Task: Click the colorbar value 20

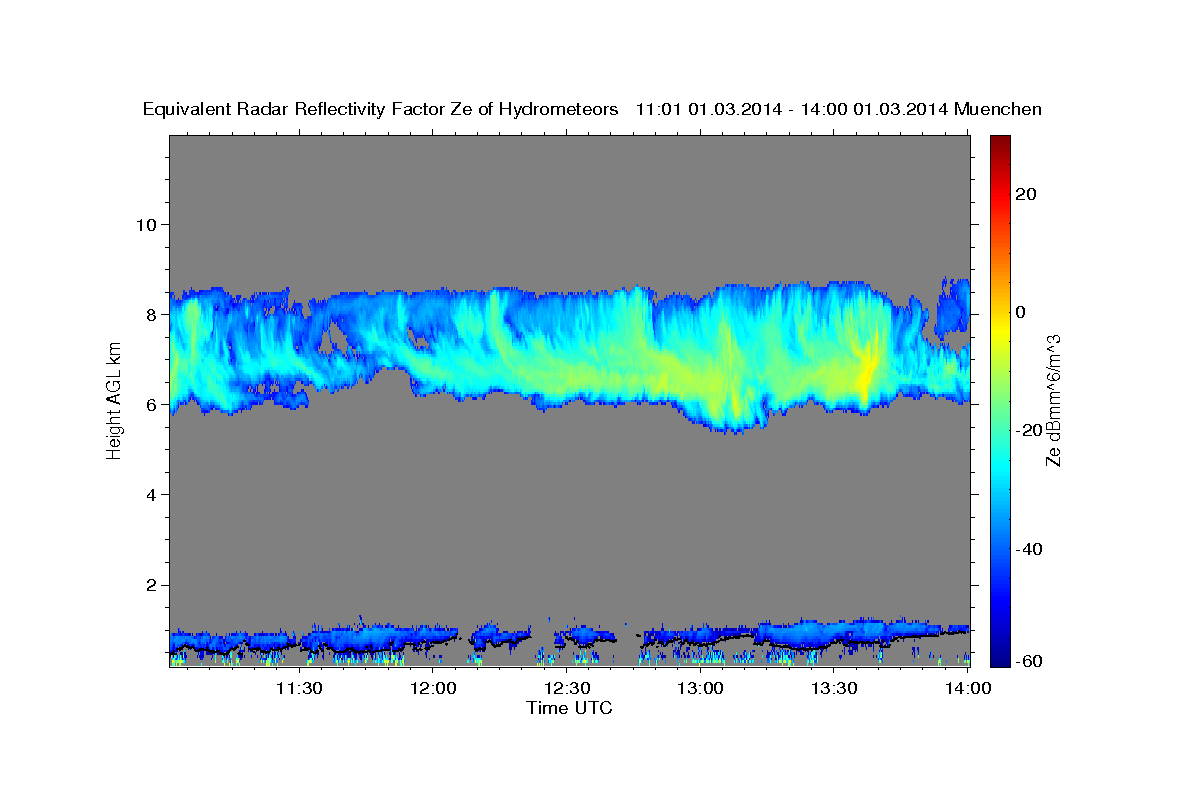Action: pyautogui.click(x=1025, y=194)
